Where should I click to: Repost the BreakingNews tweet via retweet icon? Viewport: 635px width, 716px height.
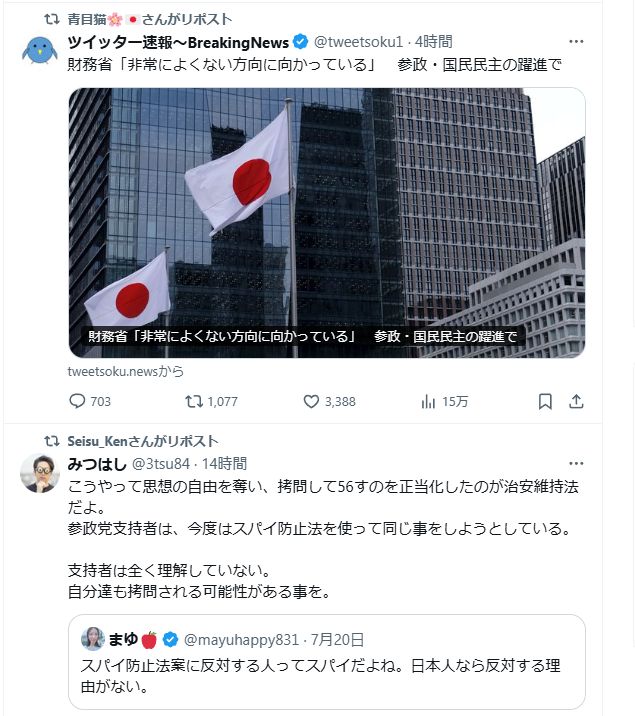coord(194,401)
